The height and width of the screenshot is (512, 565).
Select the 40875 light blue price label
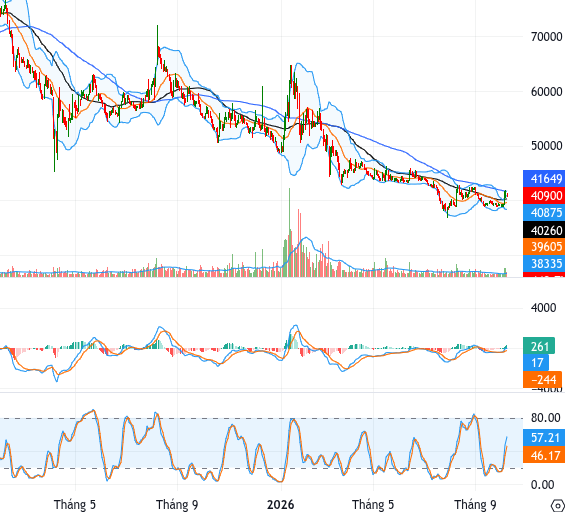click(544, 213)
